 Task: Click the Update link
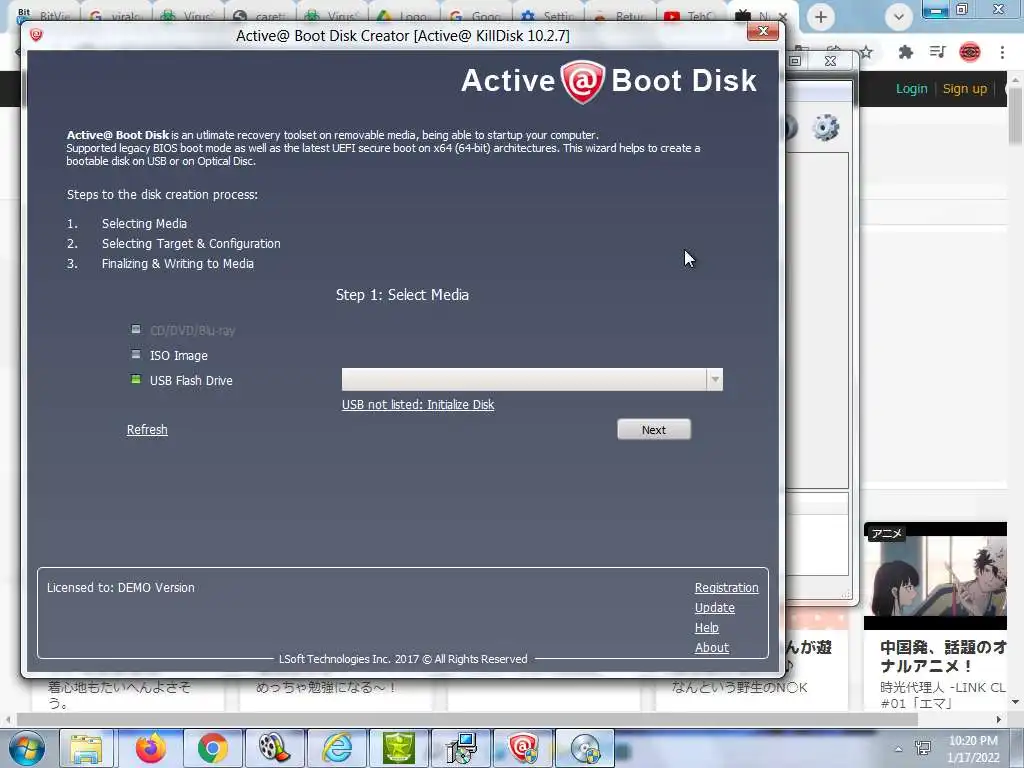coord(714,607)
